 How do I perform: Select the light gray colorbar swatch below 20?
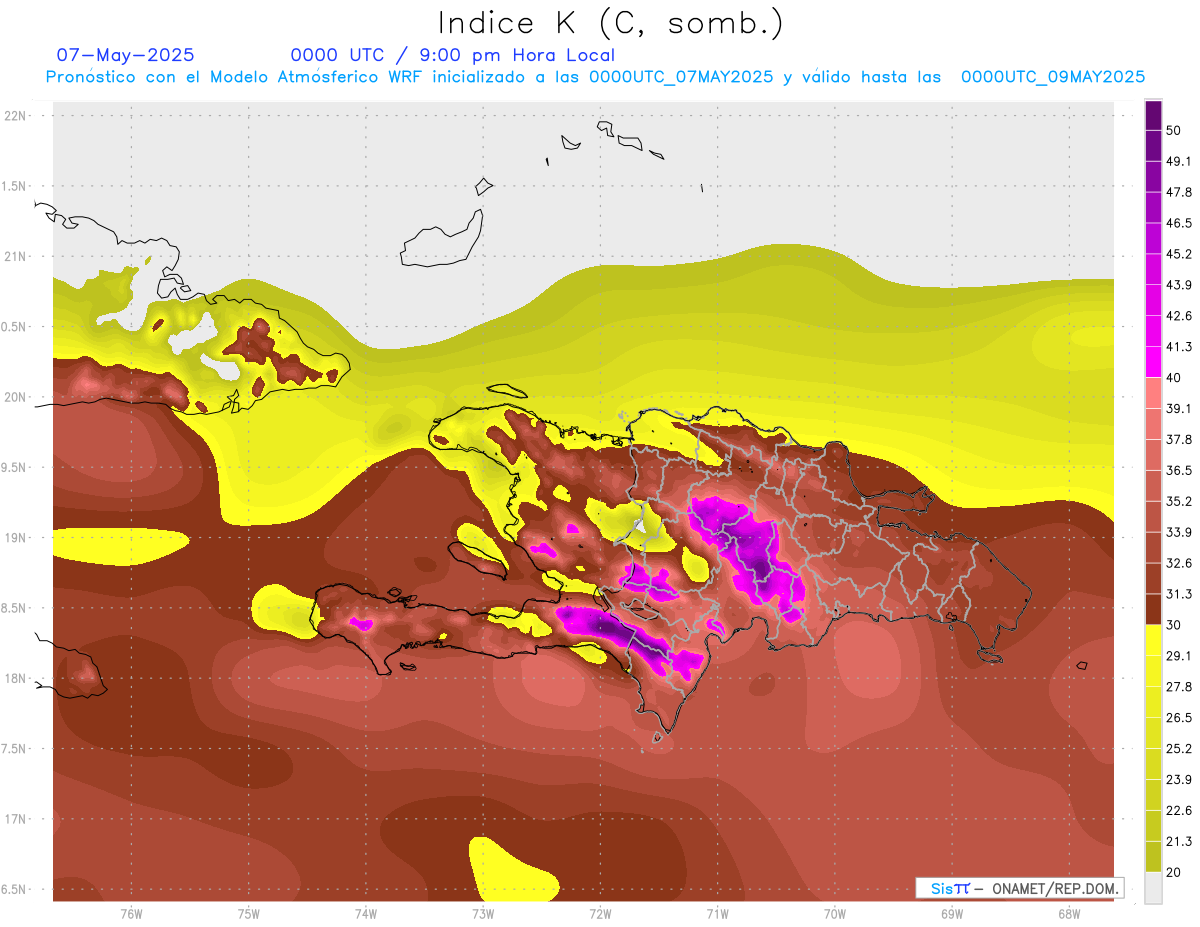point(1153,887)
